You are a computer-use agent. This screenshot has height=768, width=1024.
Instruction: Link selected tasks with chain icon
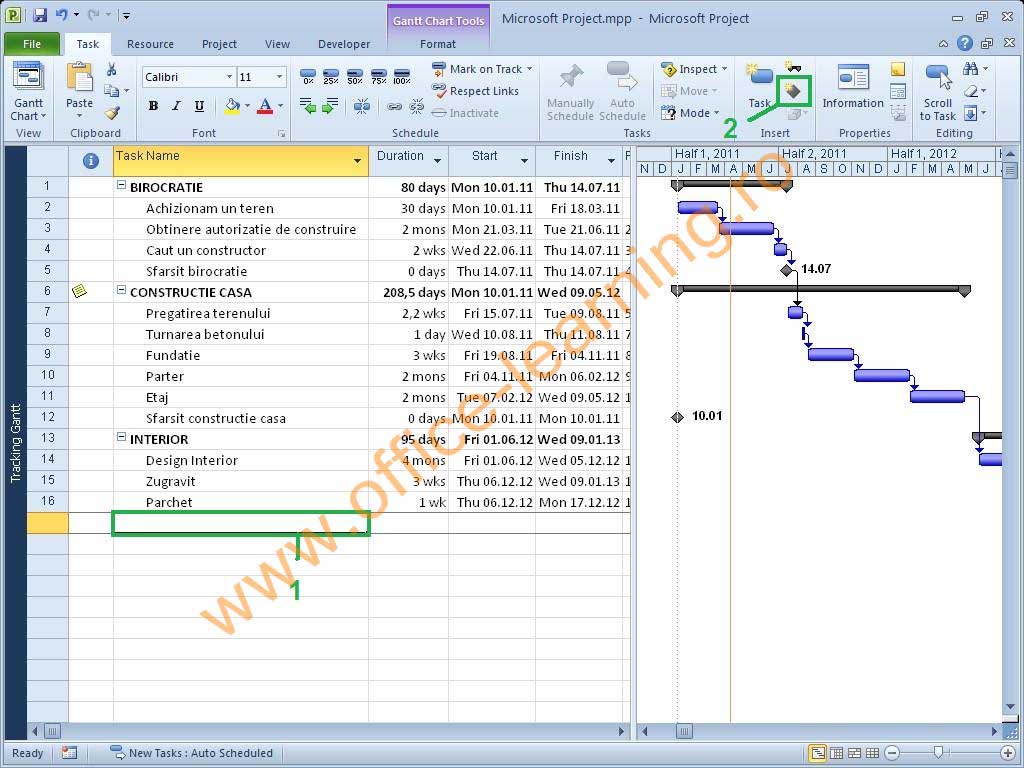[x=394, y=106]
